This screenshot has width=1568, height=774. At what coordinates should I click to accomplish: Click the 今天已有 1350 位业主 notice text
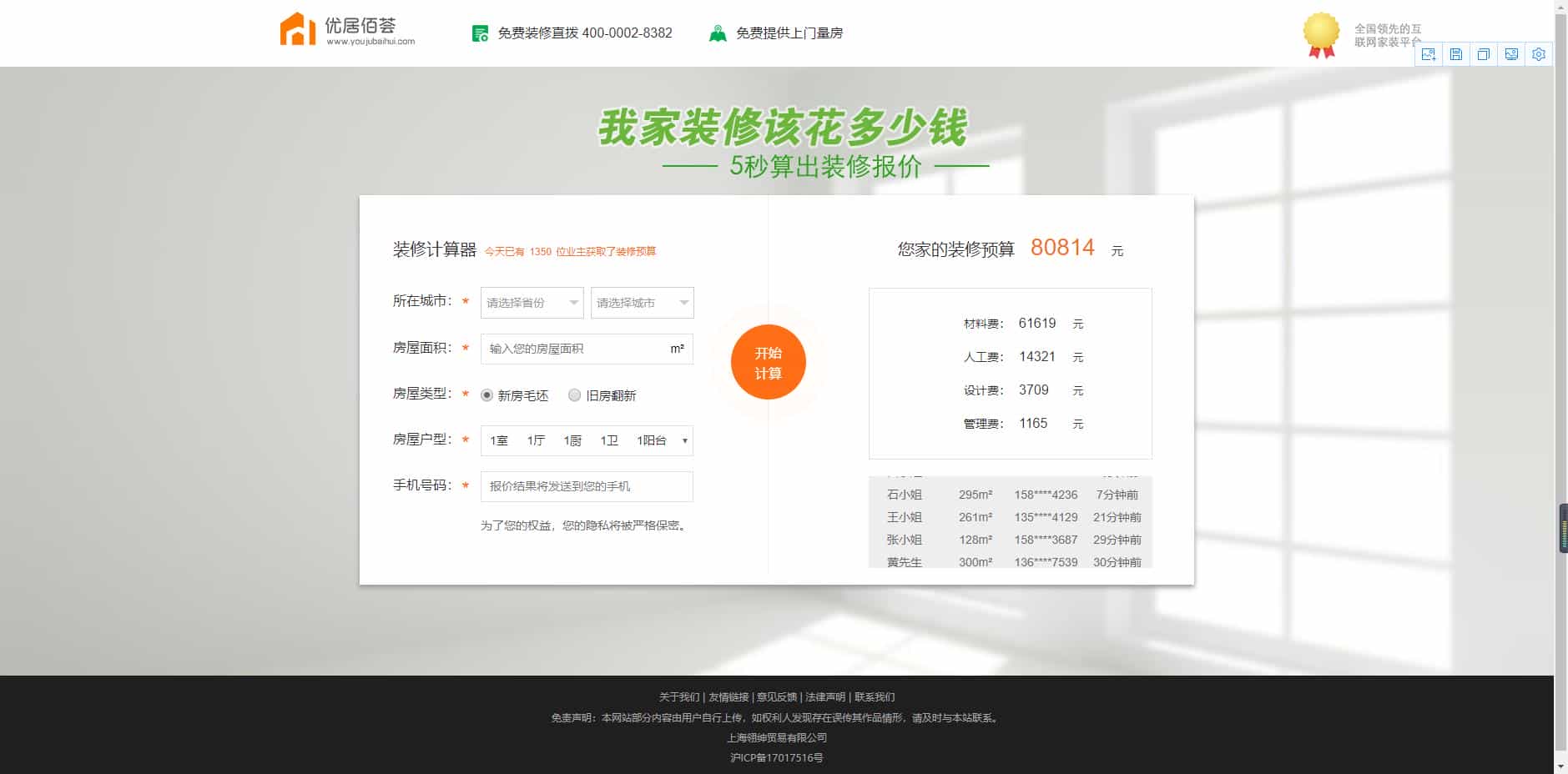570,252
